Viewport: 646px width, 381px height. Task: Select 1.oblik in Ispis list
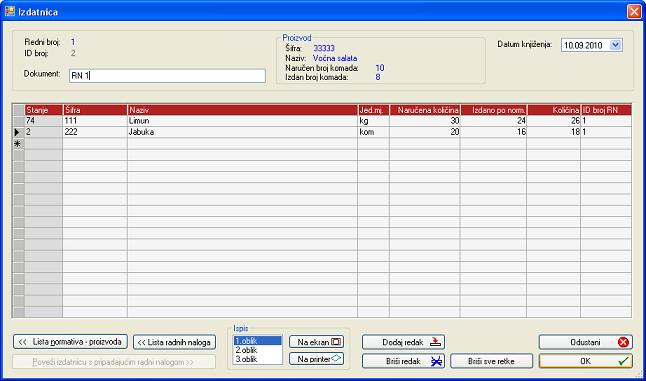point(257,341)
